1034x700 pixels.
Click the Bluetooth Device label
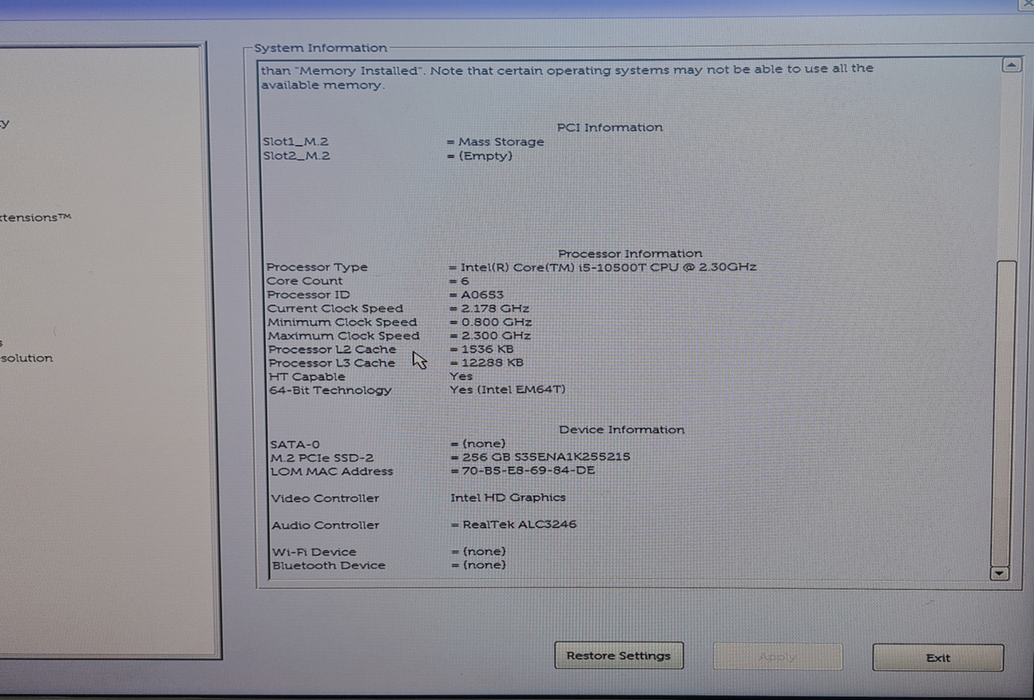pyautogui.click(x=328, y=566)
